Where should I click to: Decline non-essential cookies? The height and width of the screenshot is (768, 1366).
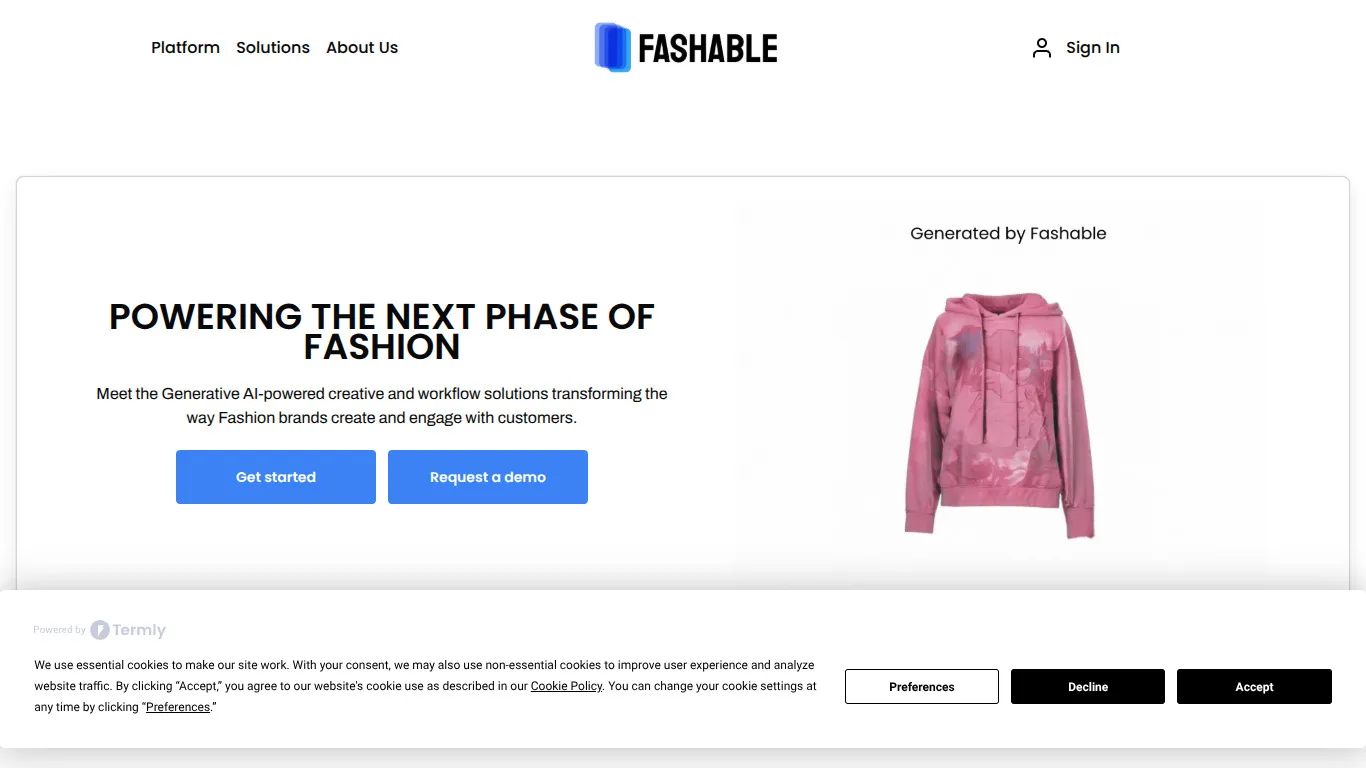[1087, 687]
